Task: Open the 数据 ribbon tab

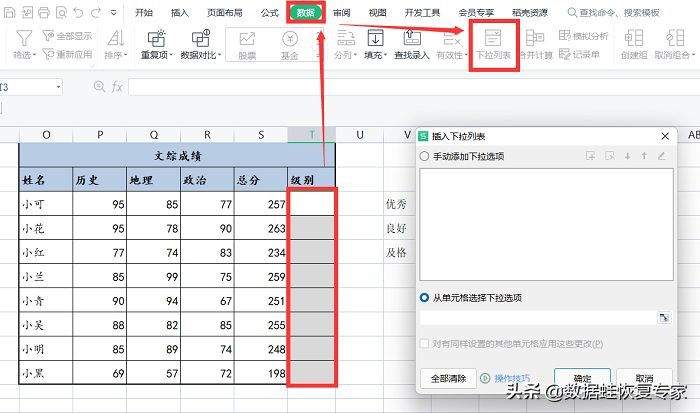Action: (306, 13)
